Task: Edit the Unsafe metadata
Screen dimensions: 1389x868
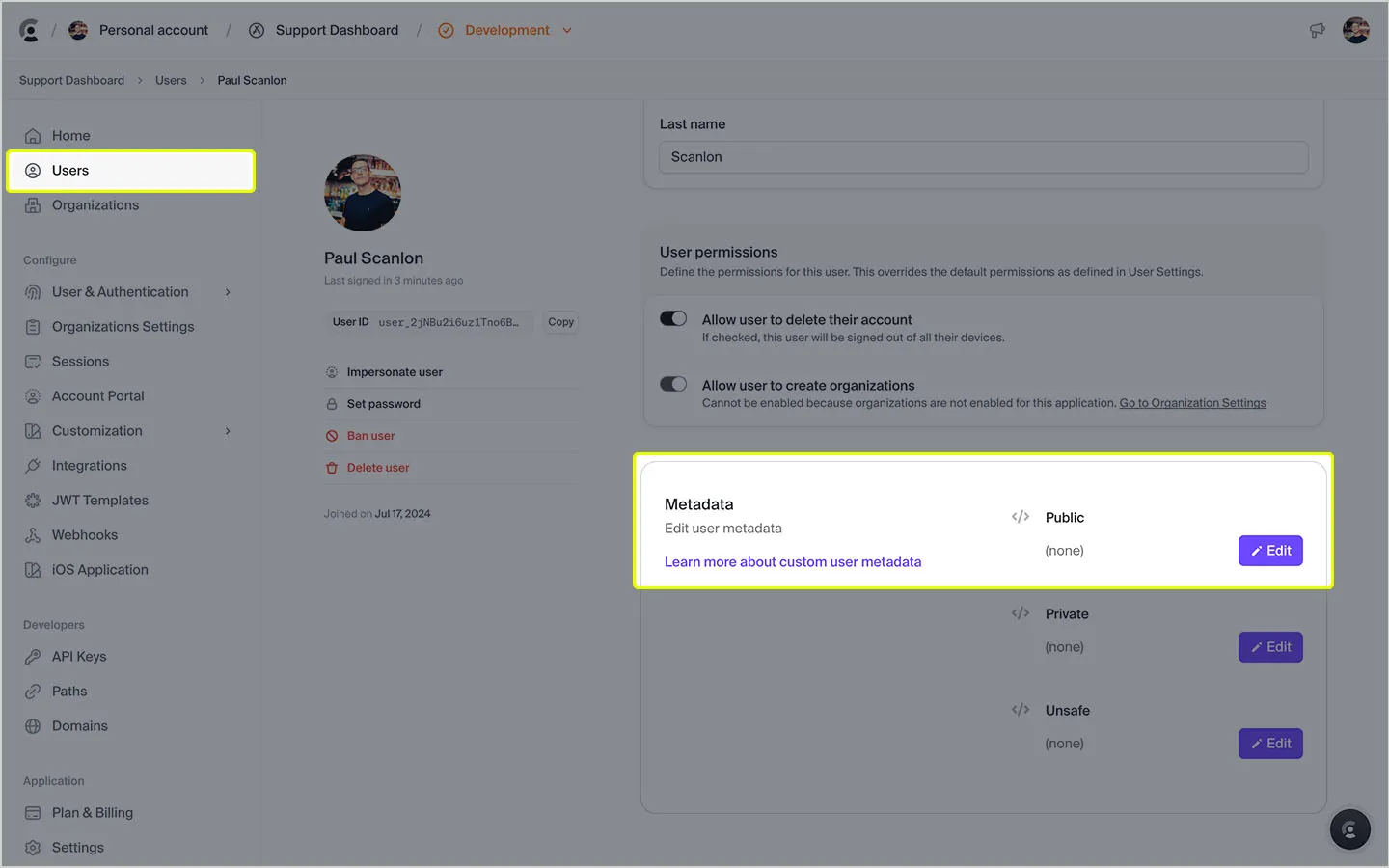Action: point(1270,744)
